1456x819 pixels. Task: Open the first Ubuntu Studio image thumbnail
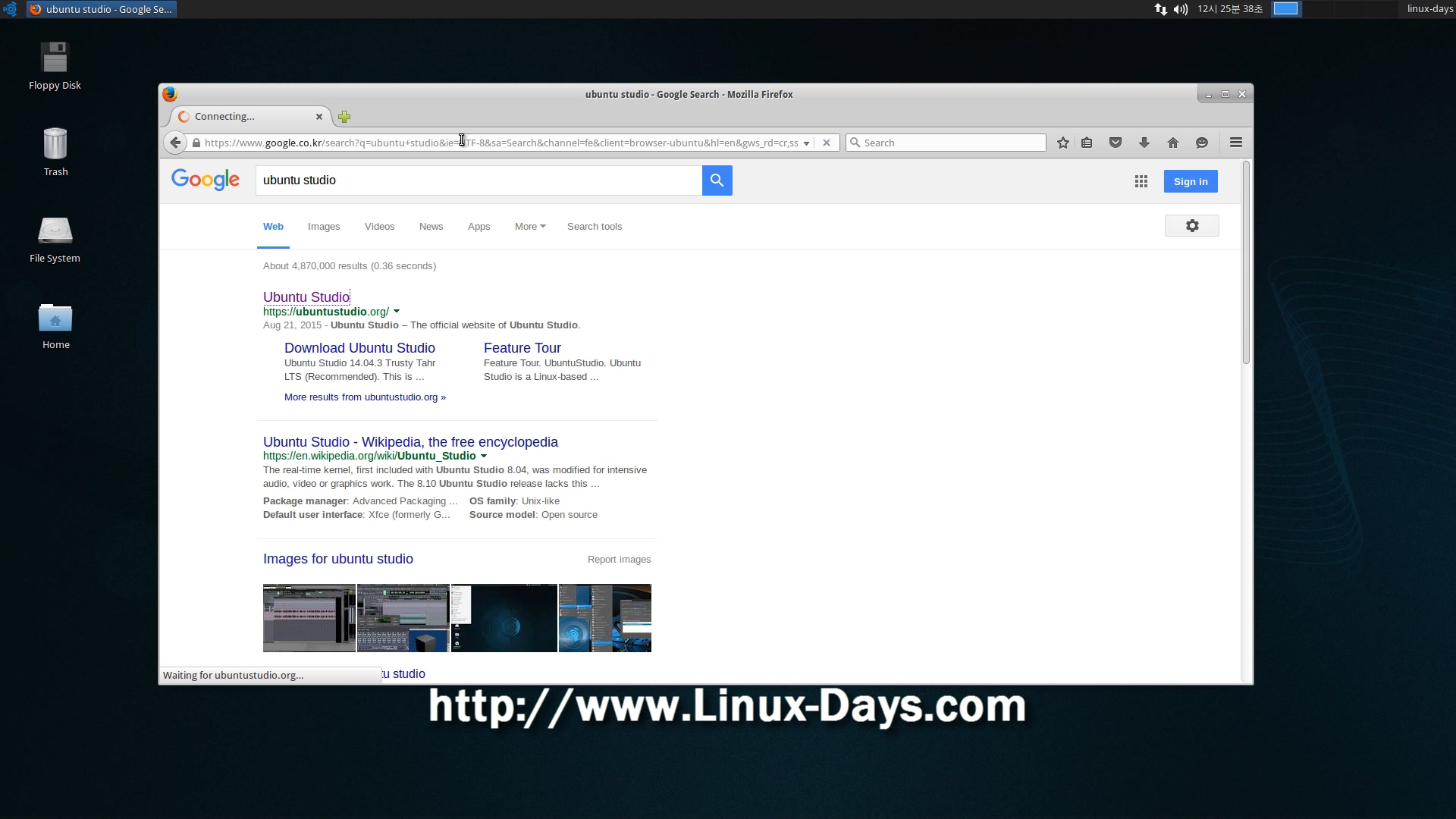pos(309,618)
